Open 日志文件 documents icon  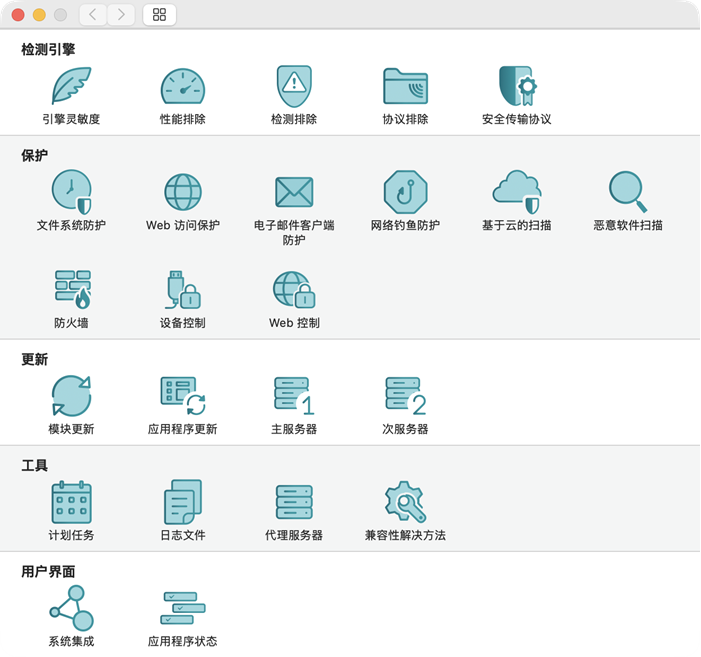click(183, 502)
